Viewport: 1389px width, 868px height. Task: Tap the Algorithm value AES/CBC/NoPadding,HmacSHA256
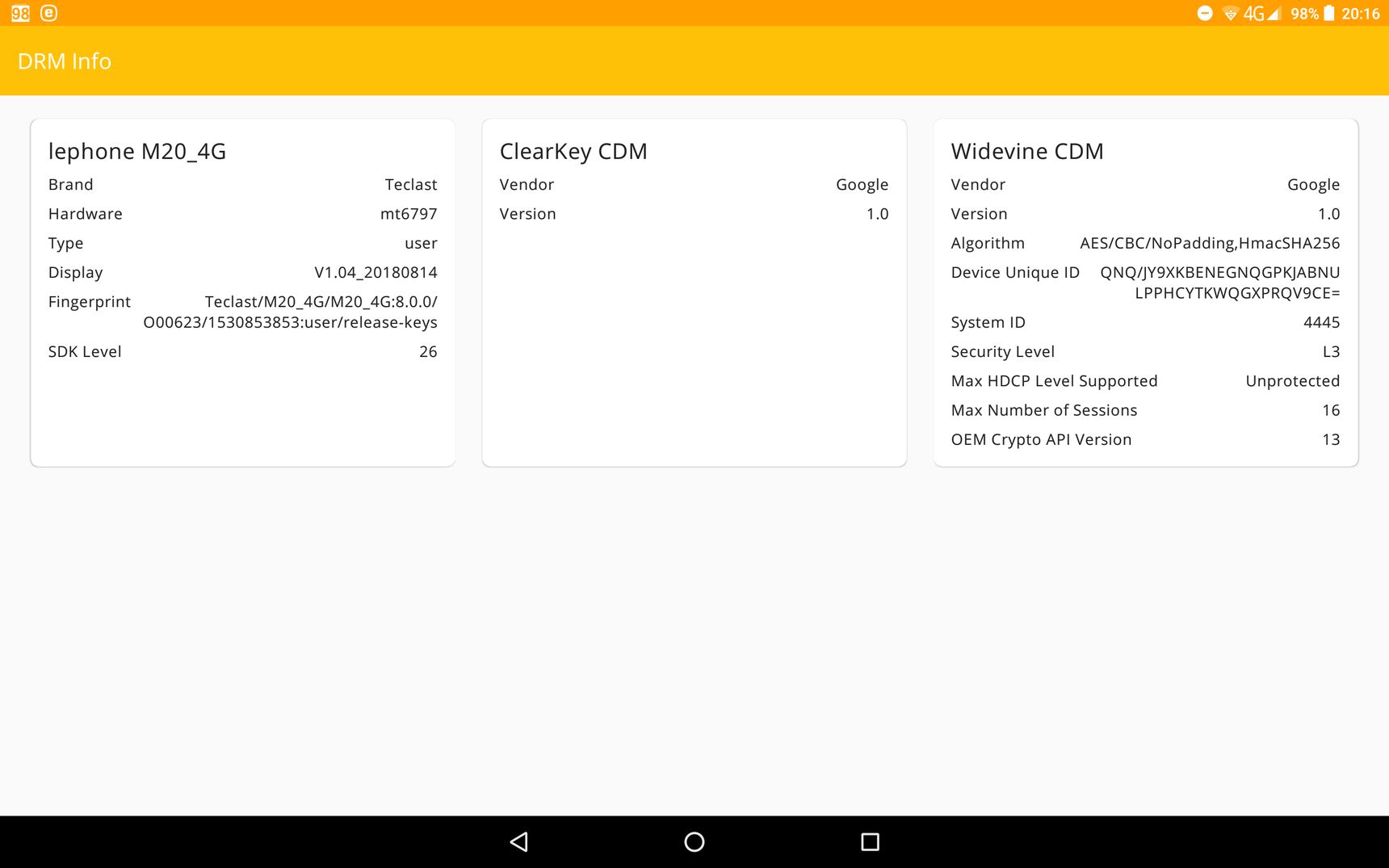pyautogui.click(x=1210, y=243)
